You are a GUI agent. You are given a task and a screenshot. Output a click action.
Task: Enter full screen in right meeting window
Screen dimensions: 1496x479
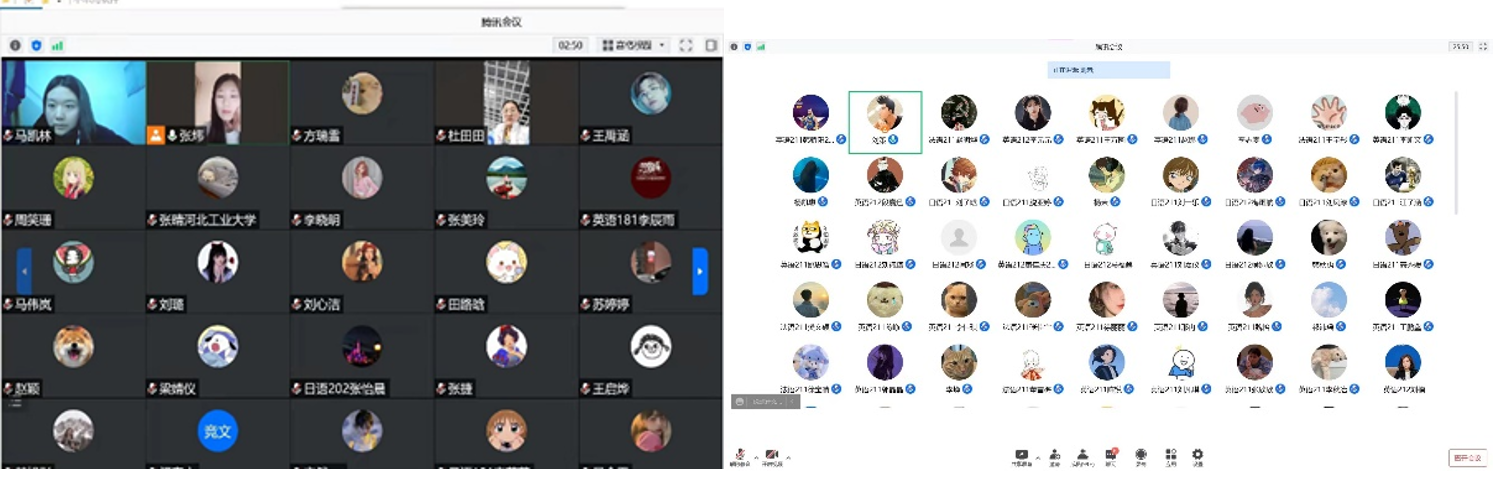point(1483,47)
